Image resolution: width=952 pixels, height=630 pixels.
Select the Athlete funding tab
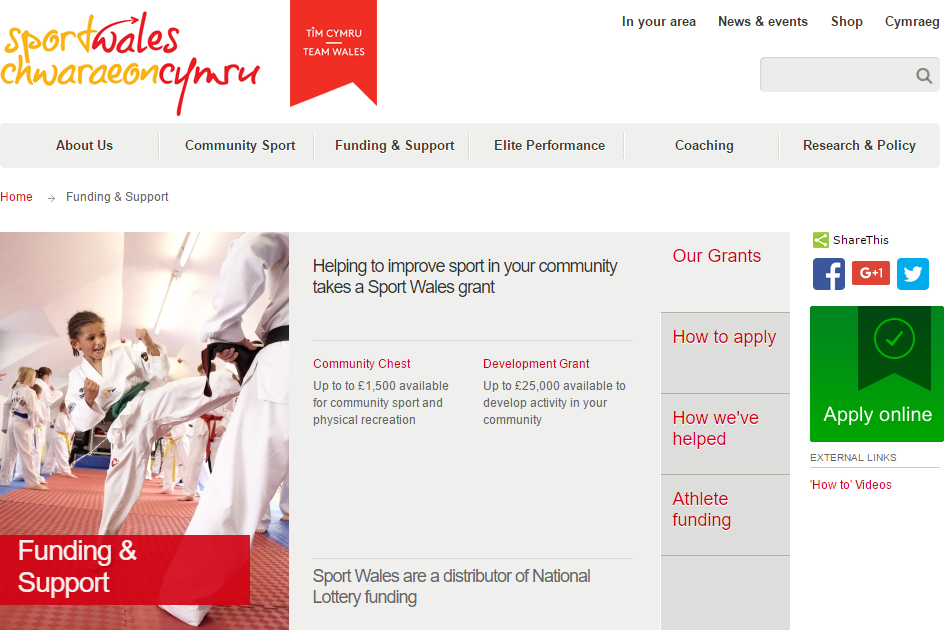[725, 515]
